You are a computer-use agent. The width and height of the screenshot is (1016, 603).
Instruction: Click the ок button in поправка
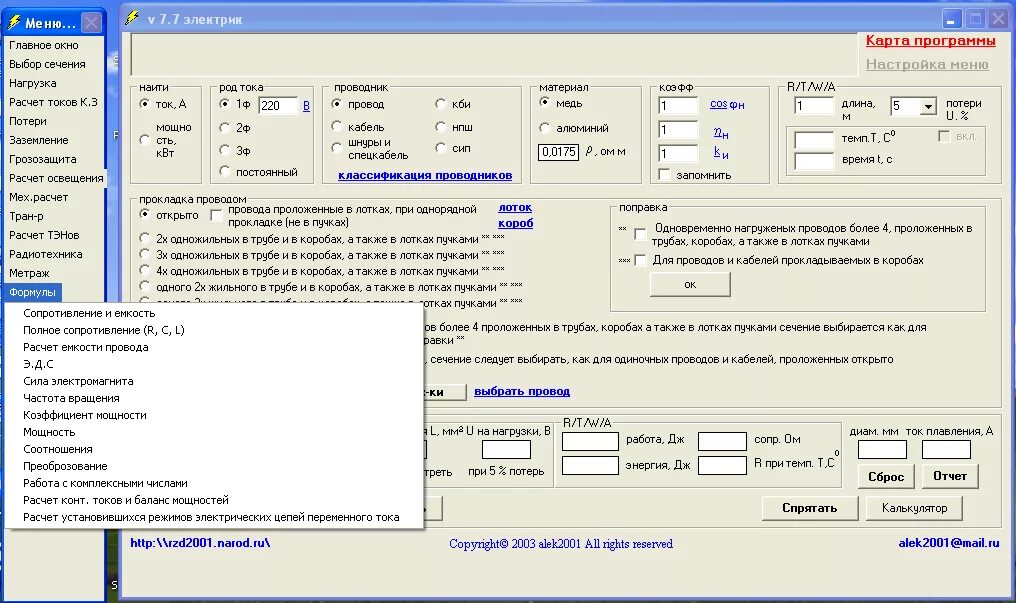[x=690, y=284]
